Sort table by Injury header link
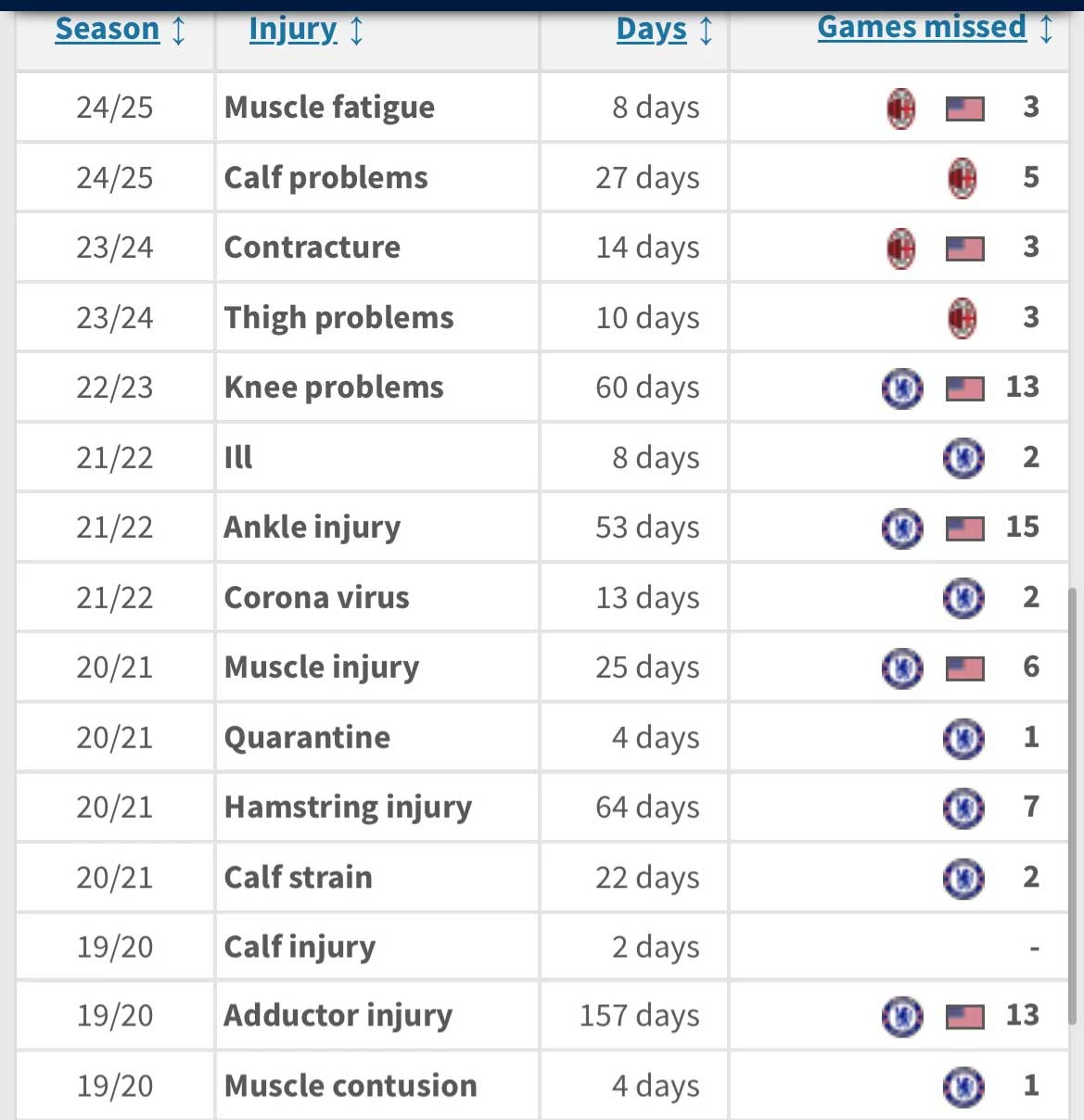The width and height of the screenshot is (1084, 1120). [x=293, y=29]
